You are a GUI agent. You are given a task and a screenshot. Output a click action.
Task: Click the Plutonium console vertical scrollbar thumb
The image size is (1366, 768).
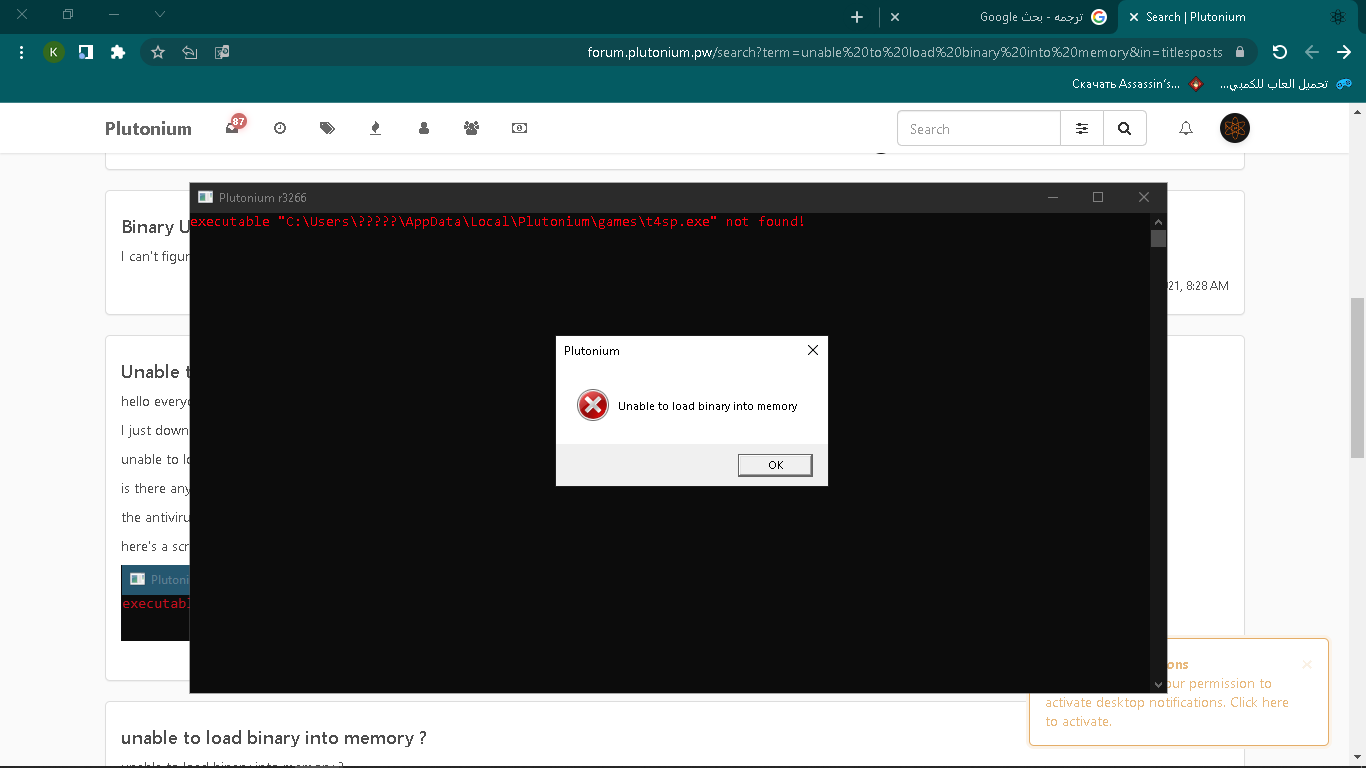(1158, 238)
